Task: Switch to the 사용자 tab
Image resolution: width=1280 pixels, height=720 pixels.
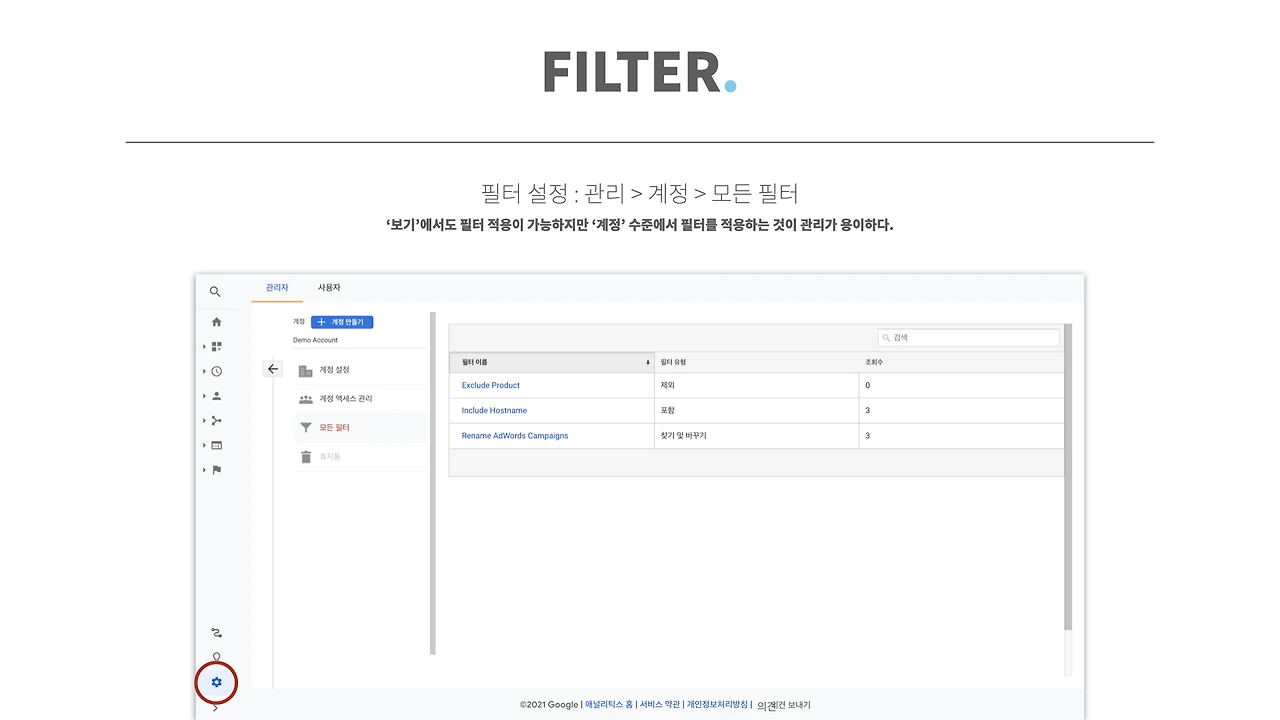Action: (x=329, y=287)
